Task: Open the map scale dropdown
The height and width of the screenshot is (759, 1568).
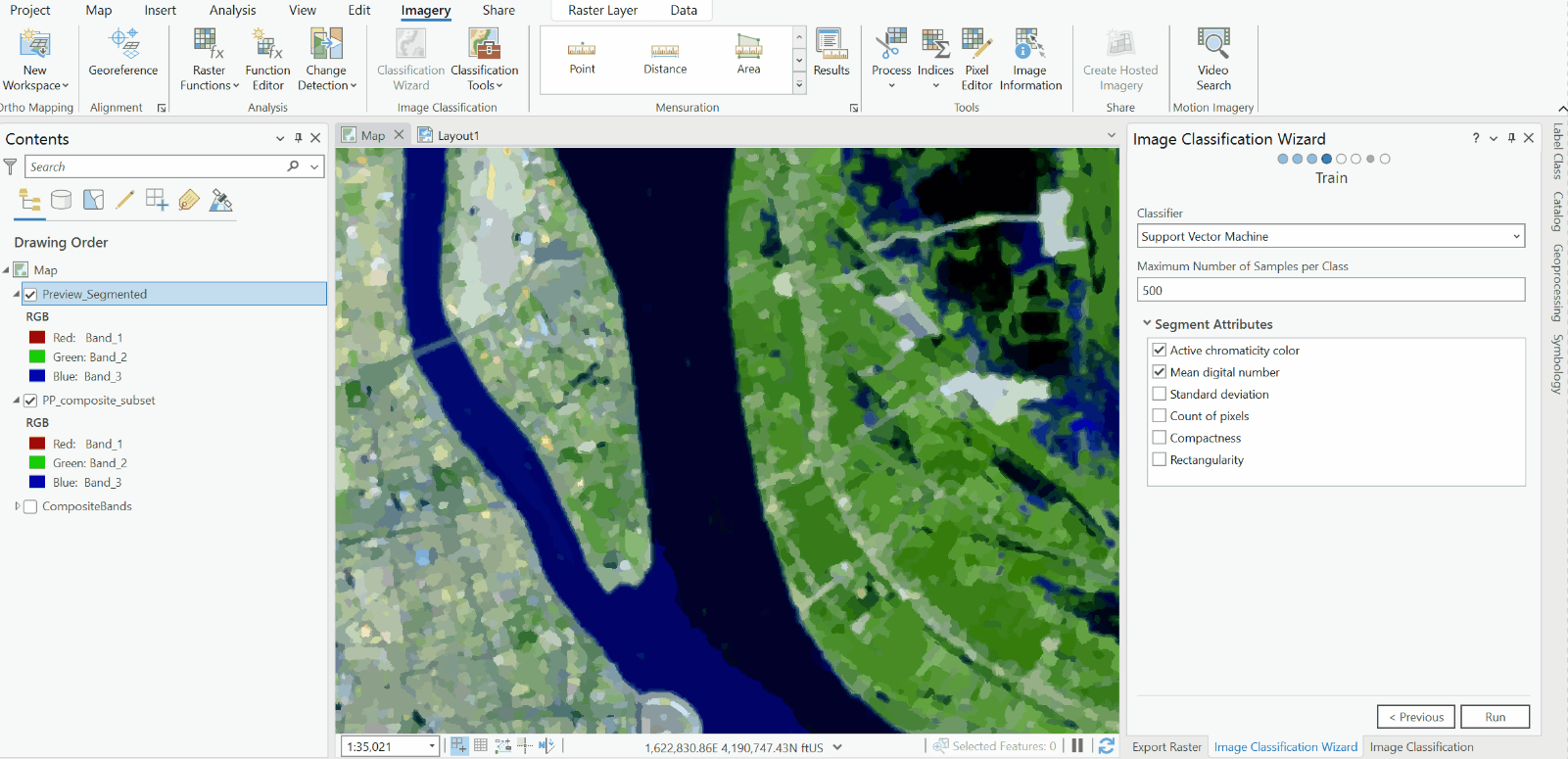Action: (431, 746)
